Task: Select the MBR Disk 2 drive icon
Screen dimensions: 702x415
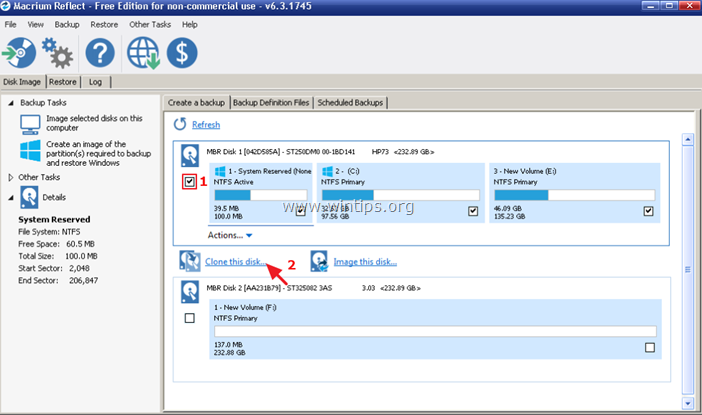Action: tap(190, 292)
